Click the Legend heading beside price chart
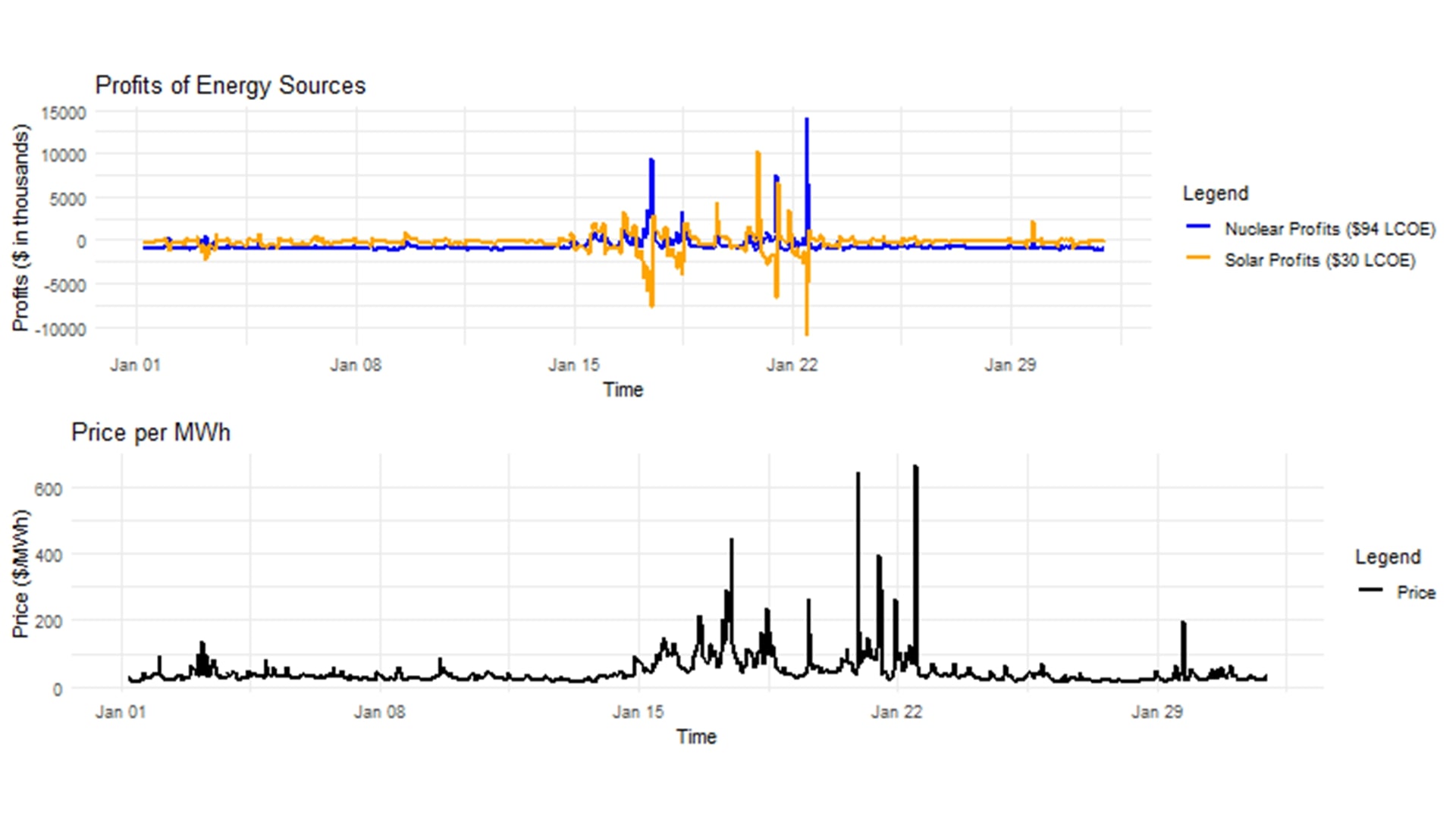The width and height of the screenshot is (1456, 819). point(1387,557)
